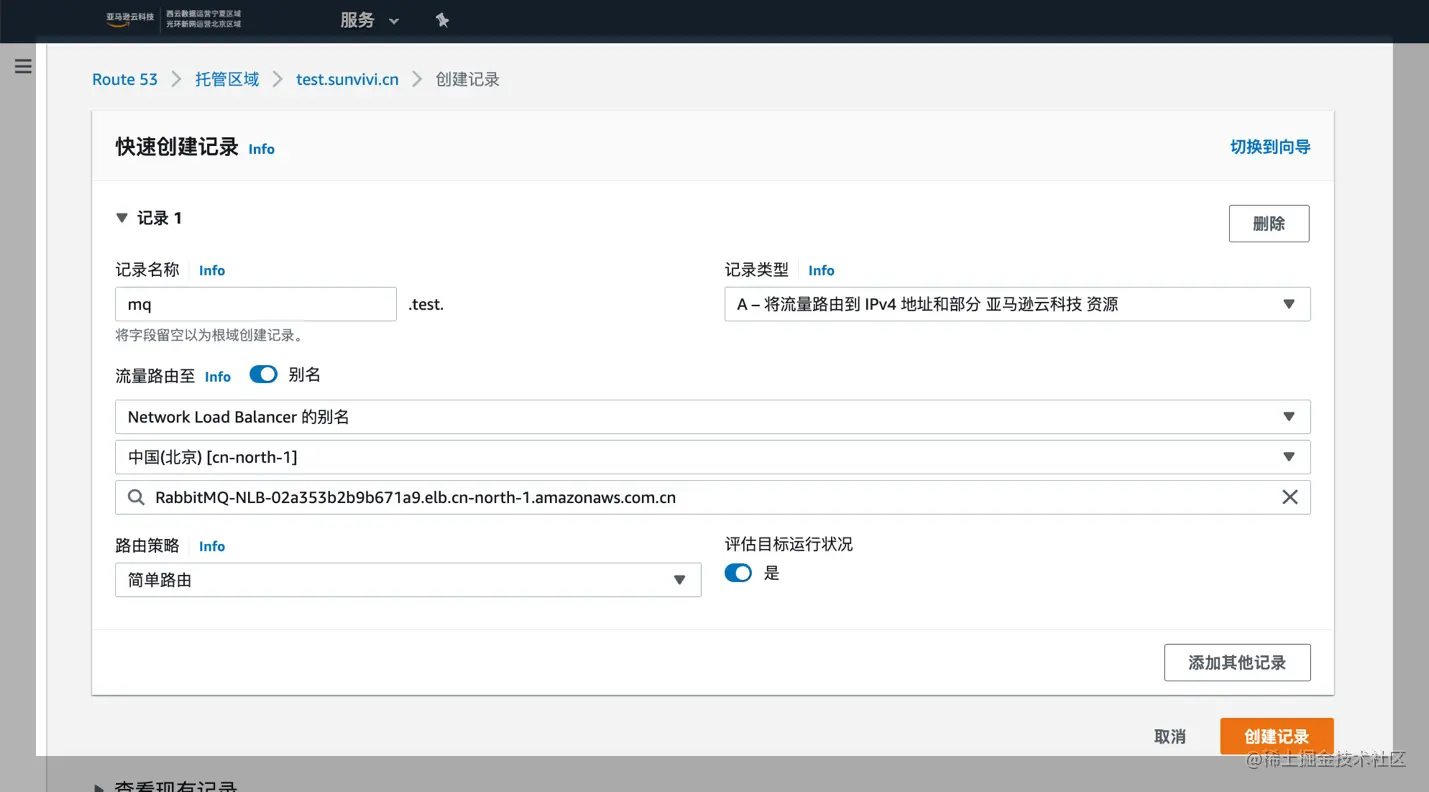Open Info next to 快速创建记录
The image size is (1429, 792).
[x=261, y=149]
